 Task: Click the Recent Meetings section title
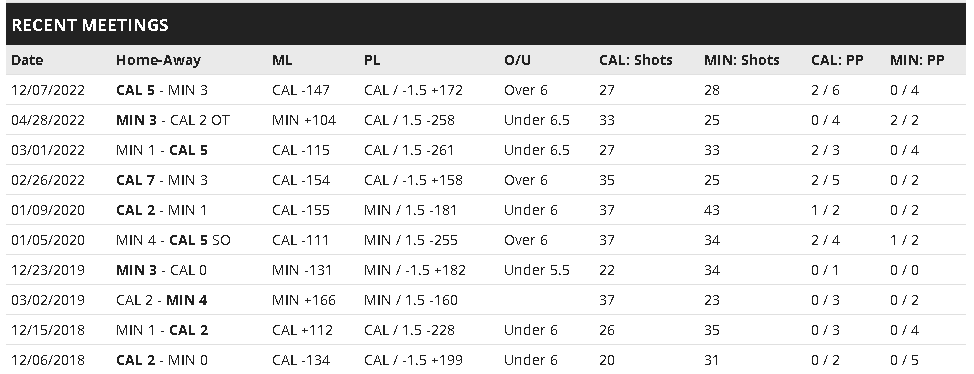pyautogui.click(x=90, y=25)
